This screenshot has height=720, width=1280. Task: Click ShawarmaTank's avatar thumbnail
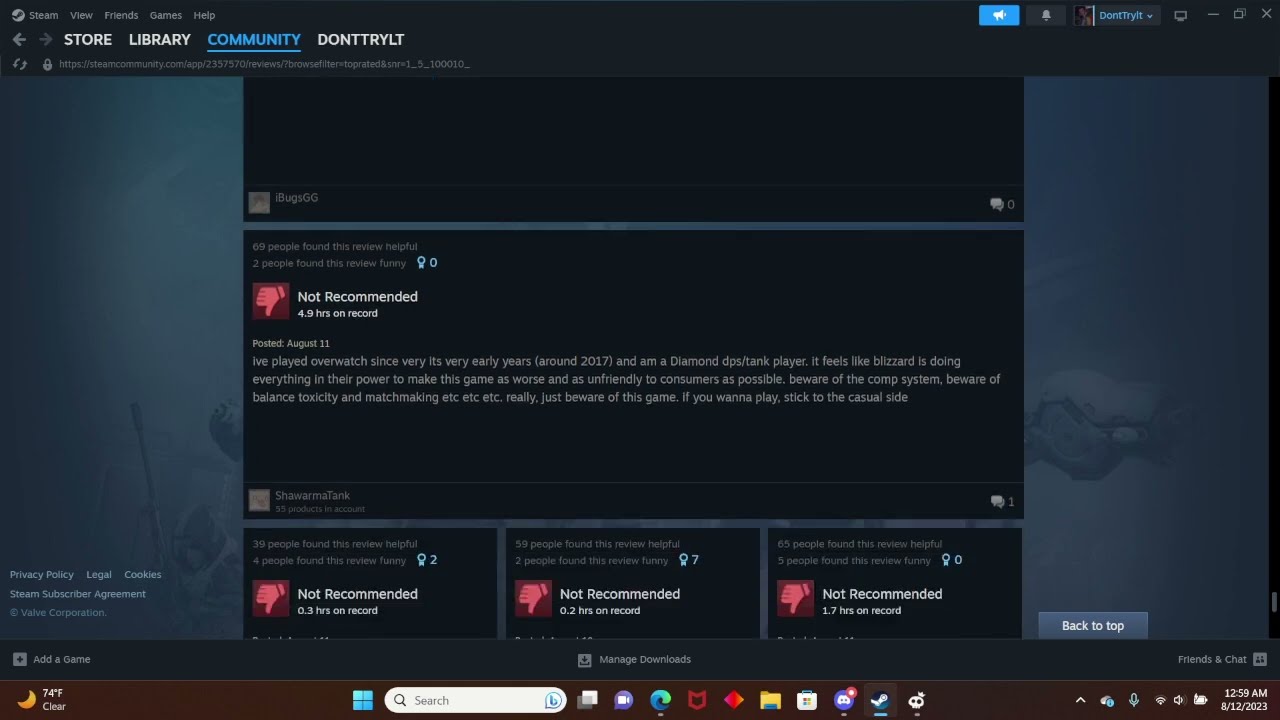tap(259, 500)
